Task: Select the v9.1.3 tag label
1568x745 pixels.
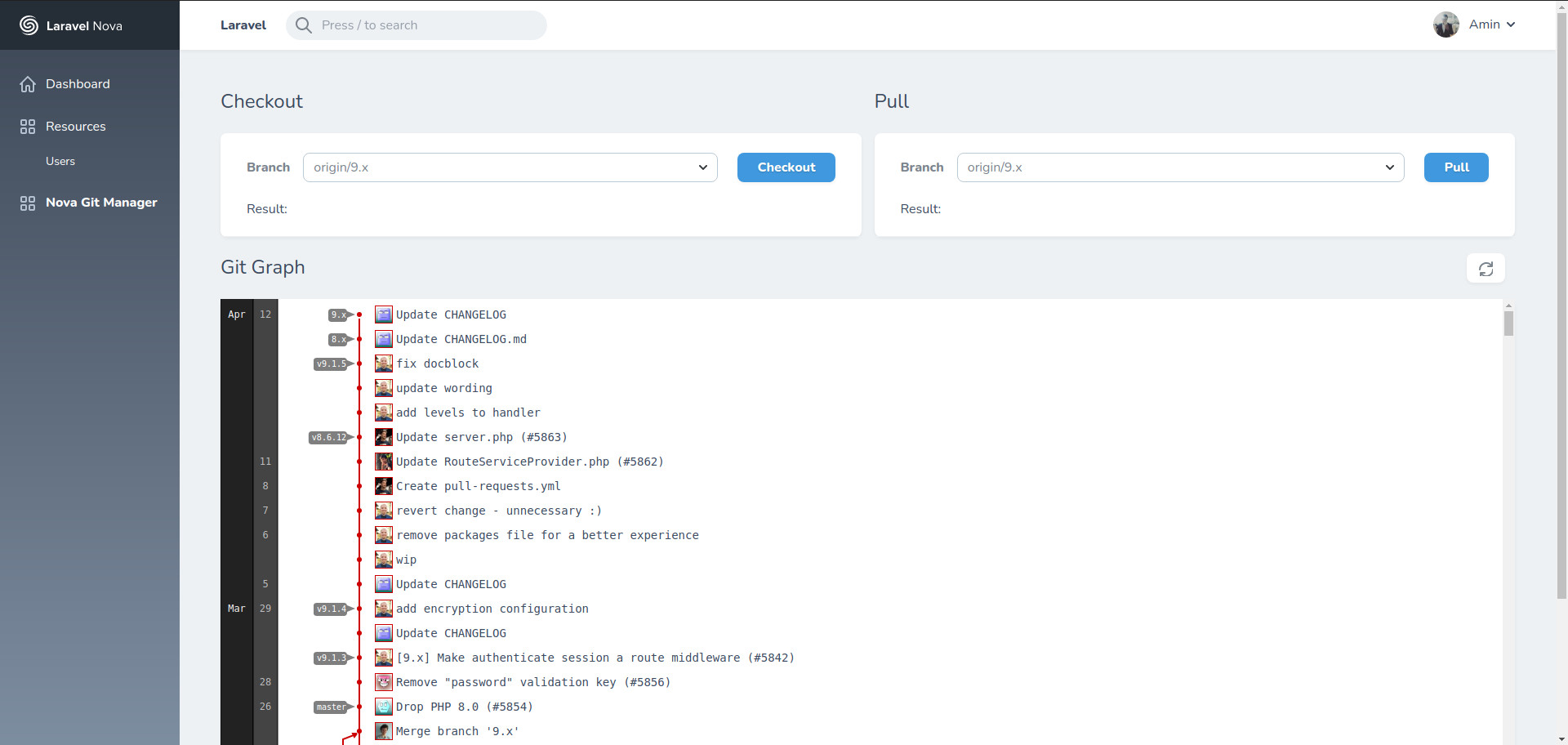Action: tap(332, 658)
